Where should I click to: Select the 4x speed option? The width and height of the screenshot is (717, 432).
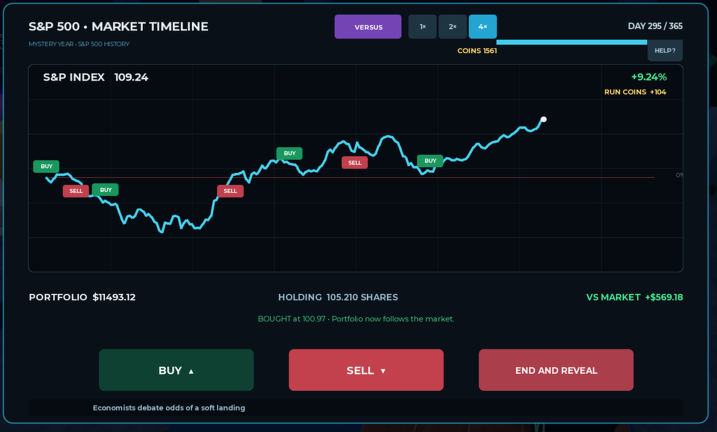pos(482,27)
